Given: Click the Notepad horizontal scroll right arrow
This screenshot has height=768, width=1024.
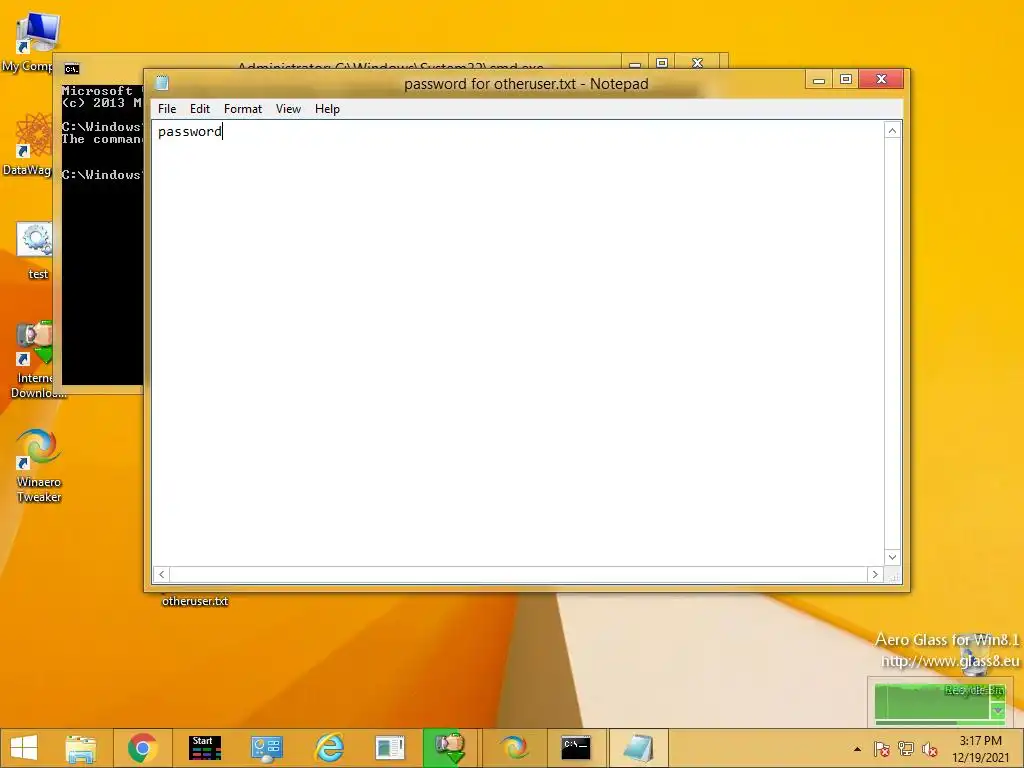Looking at the screenshot, I should [x=875, y=574].
